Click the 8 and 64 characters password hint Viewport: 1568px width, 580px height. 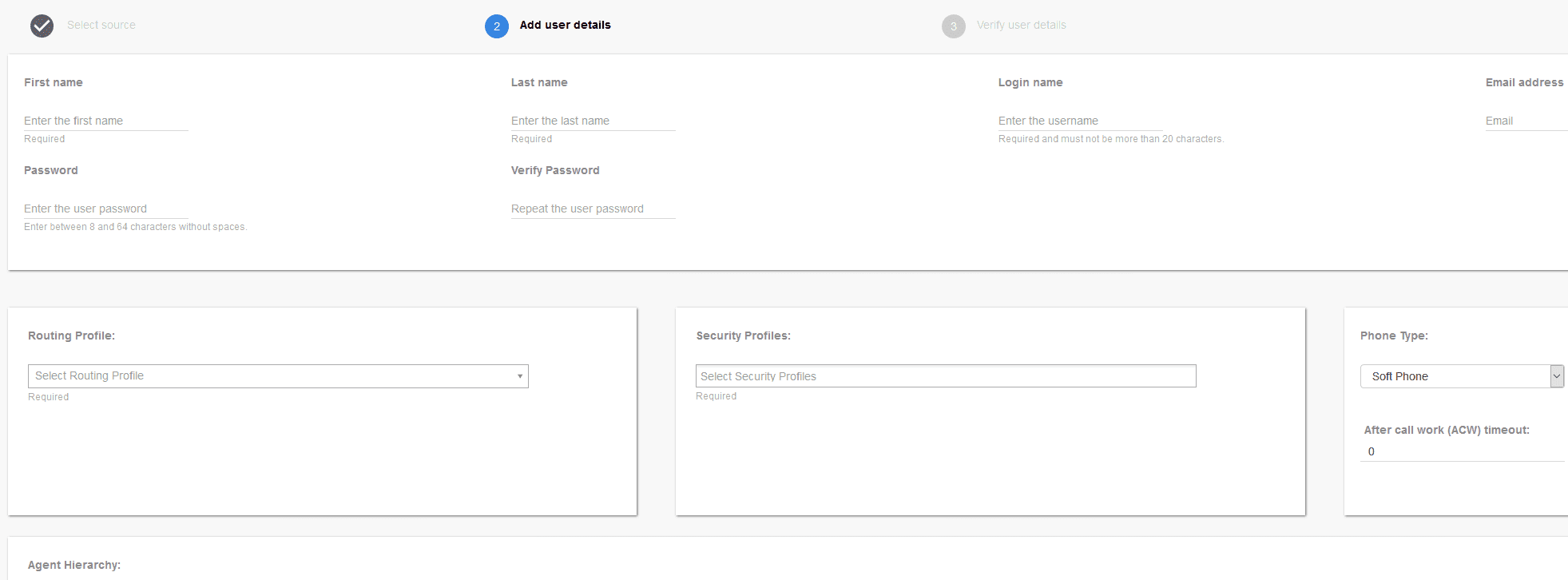click(136, 227)
